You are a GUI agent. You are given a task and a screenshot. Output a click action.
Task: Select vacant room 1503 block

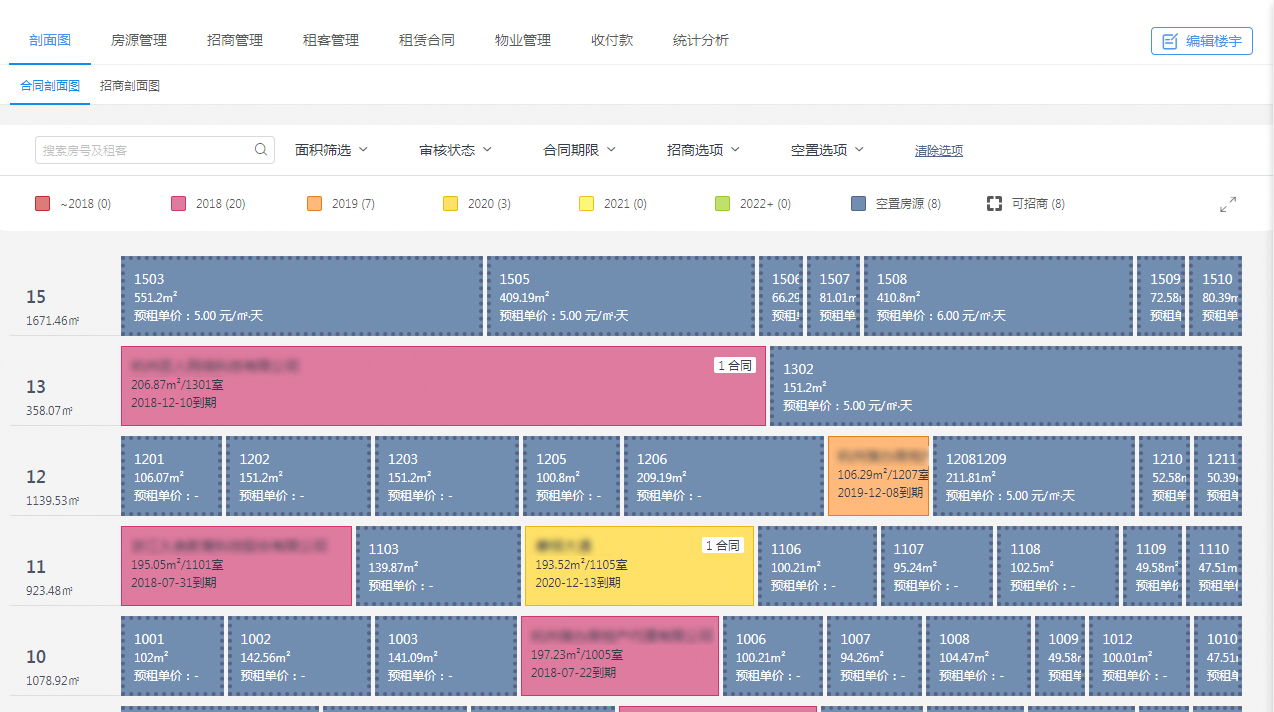click(x=301, y=296)
